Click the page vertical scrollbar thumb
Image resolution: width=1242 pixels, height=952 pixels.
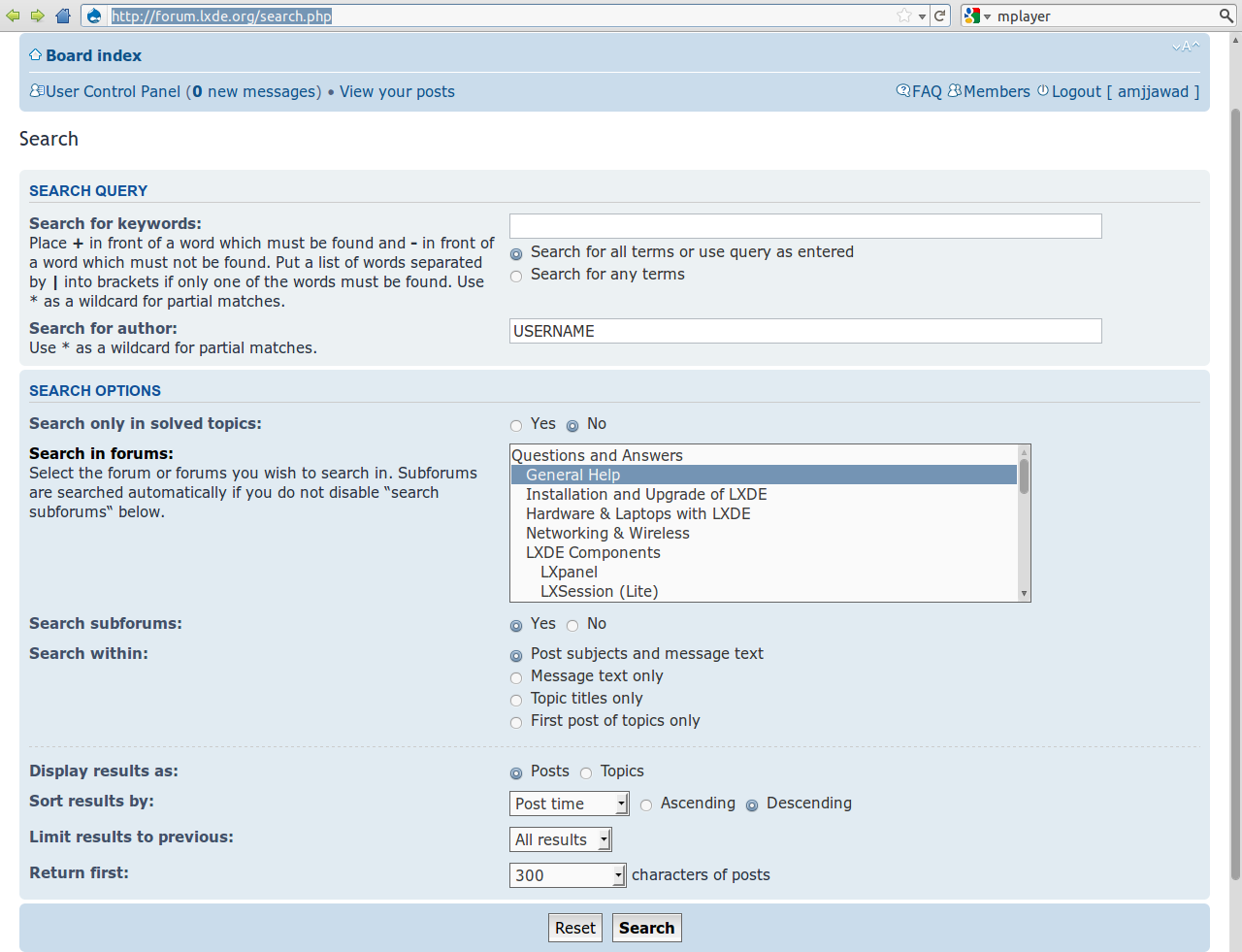[1235, 494]
